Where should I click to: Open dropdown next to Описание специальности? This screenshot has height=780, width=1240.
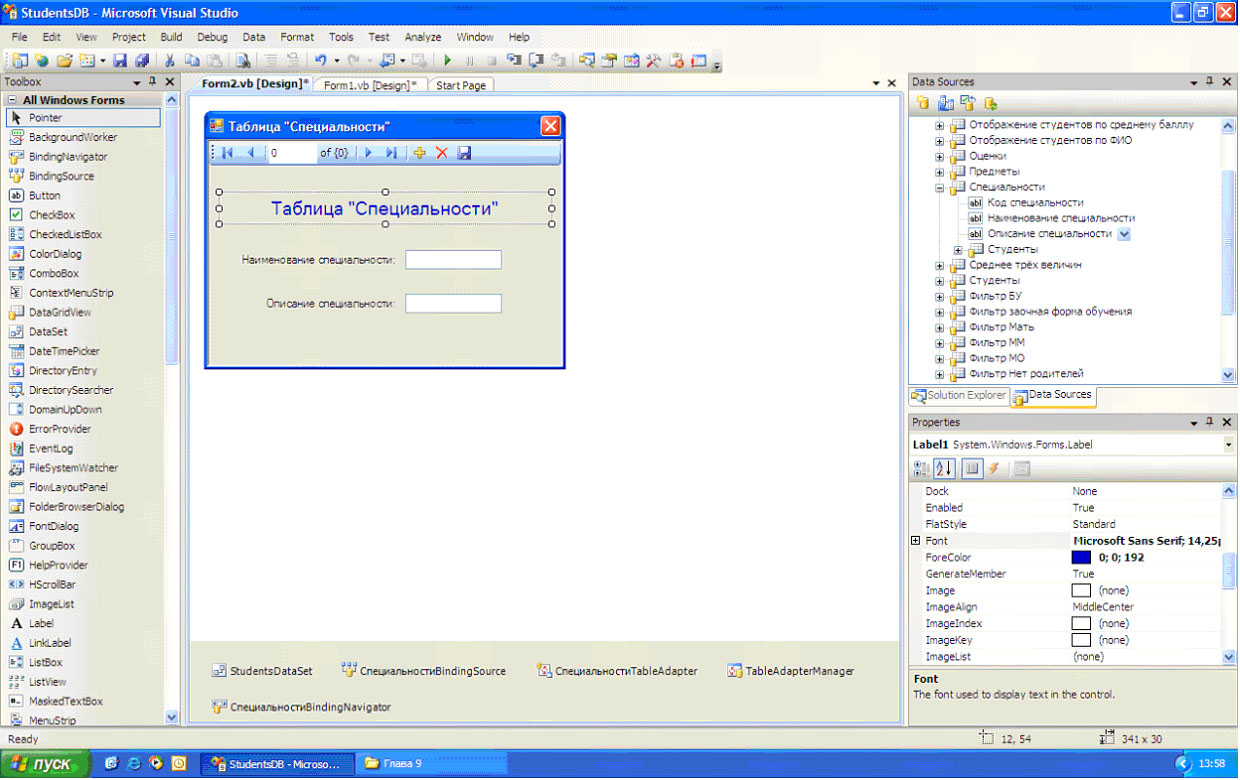coord(1124,234)
